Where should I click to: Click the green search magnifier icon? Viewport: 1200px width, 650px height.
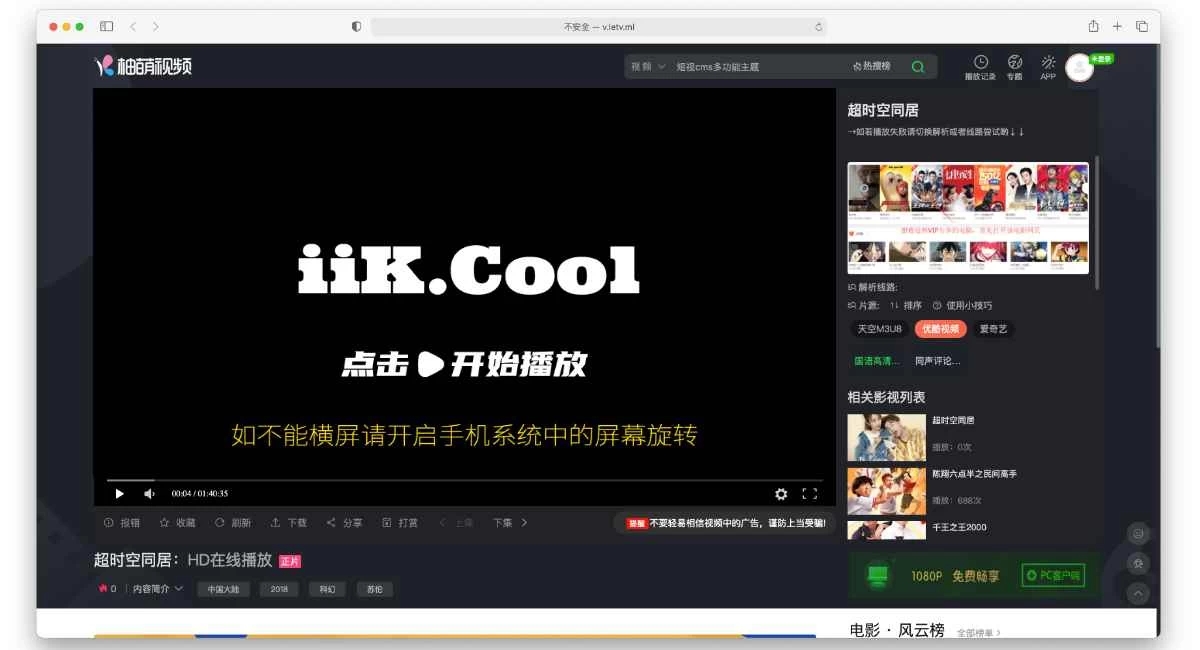(917, 67)
